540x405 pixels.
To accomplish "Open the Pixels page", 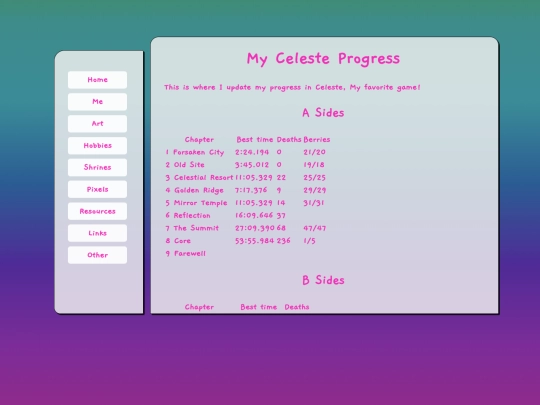I will [x=97, y=189].
